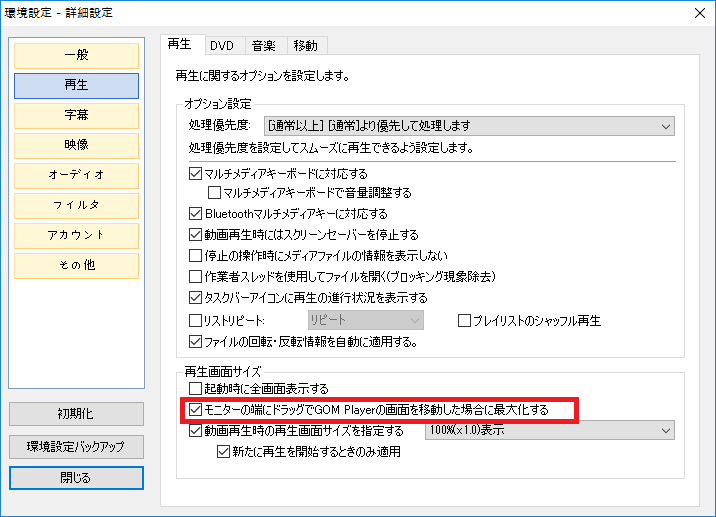Open the 移動 tab
The width and height of the screenshot is (716, 517).
305,45
